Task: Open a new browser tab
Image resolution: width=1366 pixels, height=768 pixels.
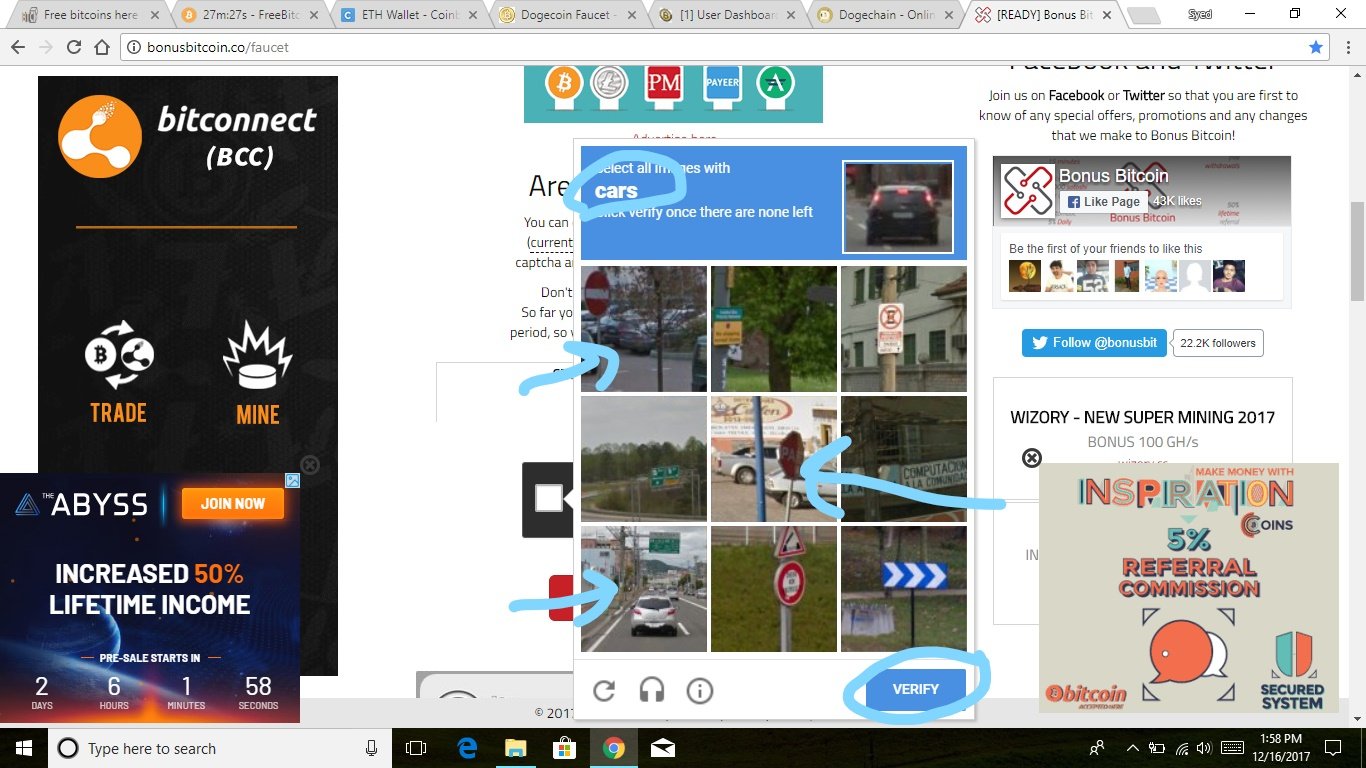Action: pyautogui.click(x=1144, y=16)
